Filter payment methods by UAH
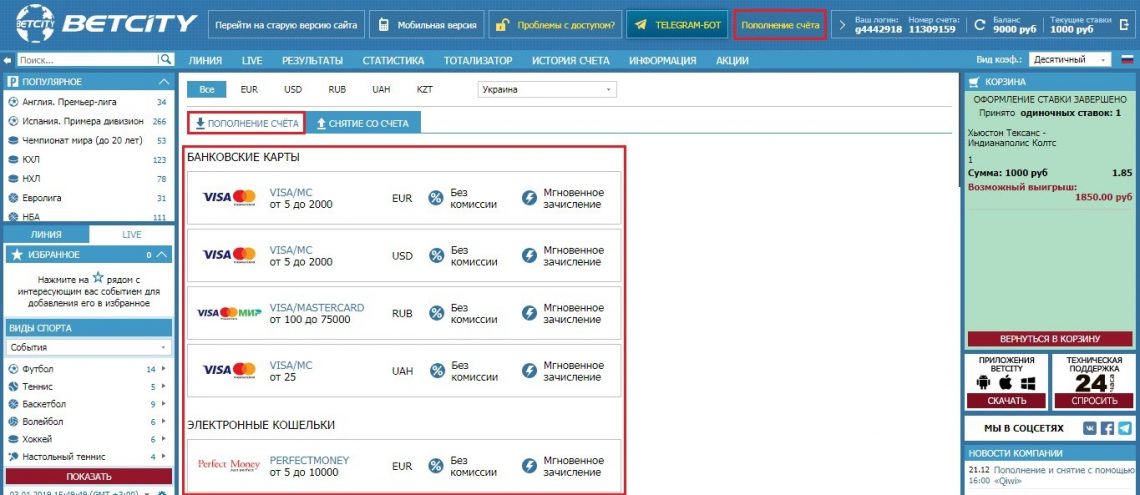Viewport: 1140px width, 495px height. pos(381,89)
